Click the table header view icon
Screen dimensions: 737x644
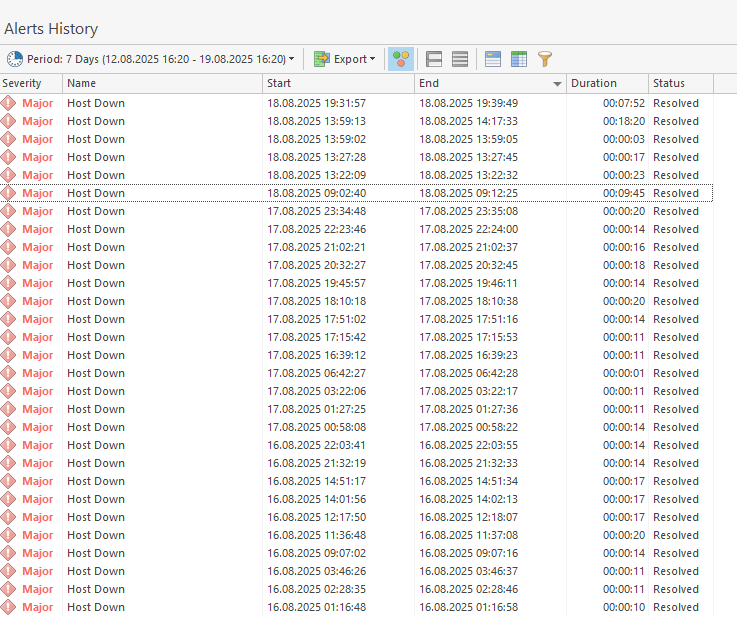[x=493, y=59]
